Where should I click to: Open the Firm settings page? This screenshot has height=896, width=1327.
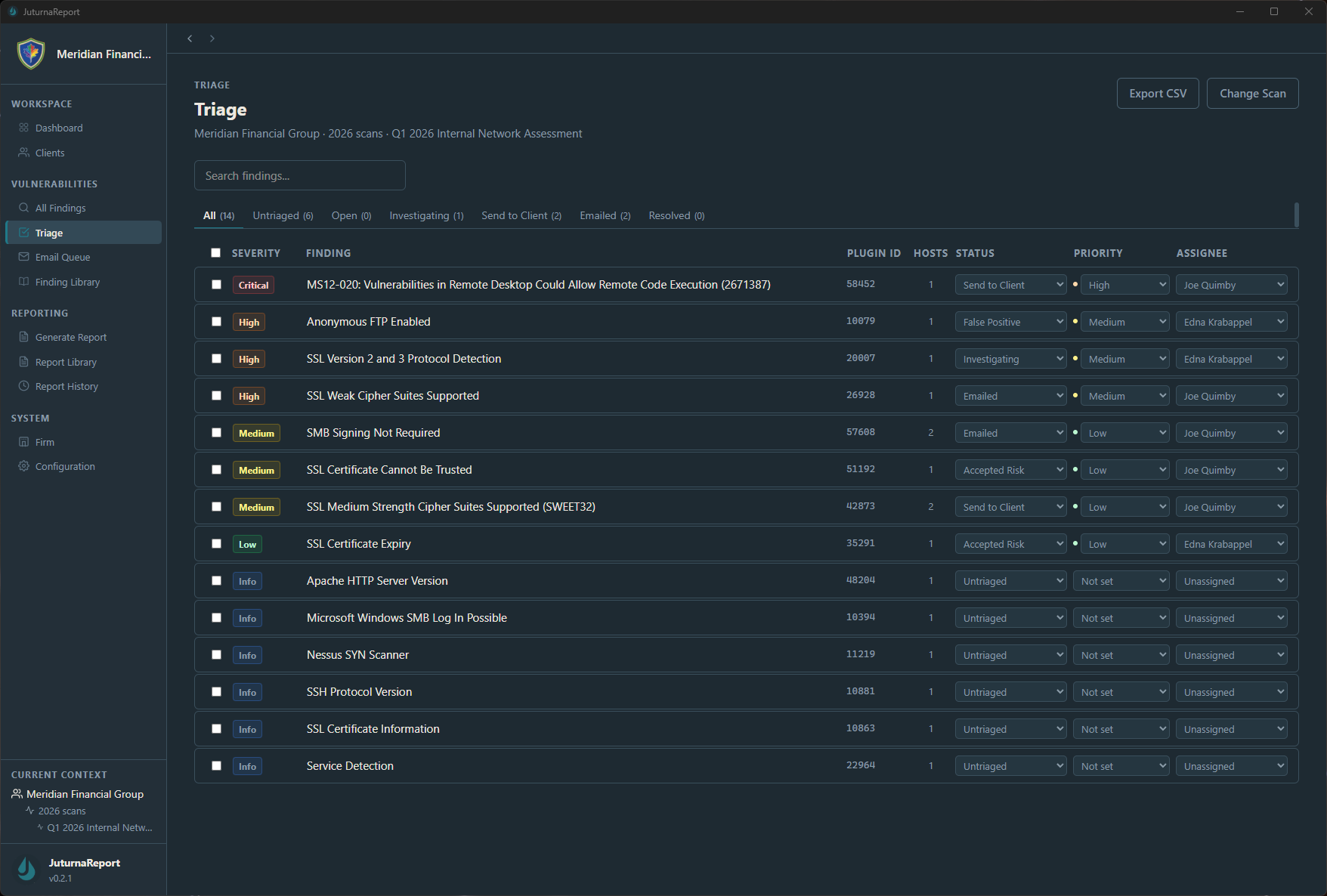click(x=45, y=442)
